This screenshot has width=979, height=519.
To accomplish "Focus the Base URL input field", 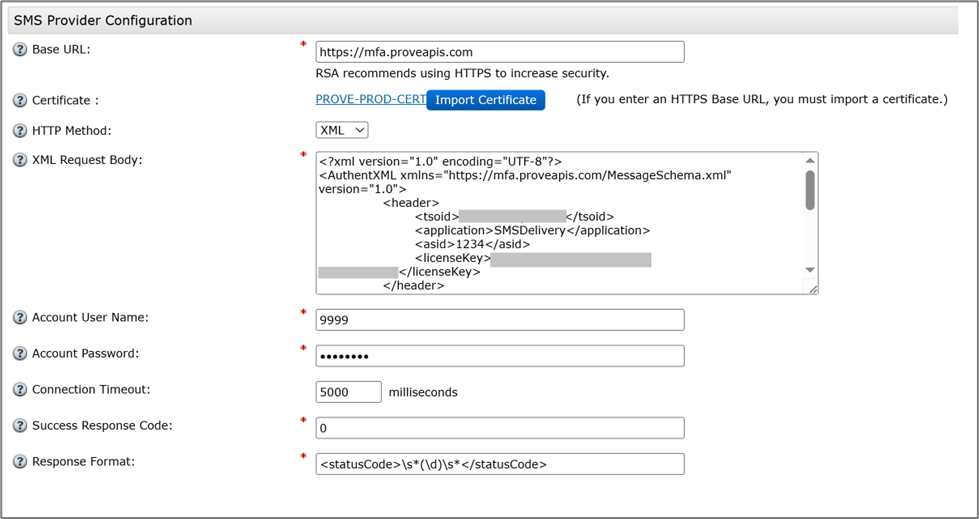I will coord(500,52).
